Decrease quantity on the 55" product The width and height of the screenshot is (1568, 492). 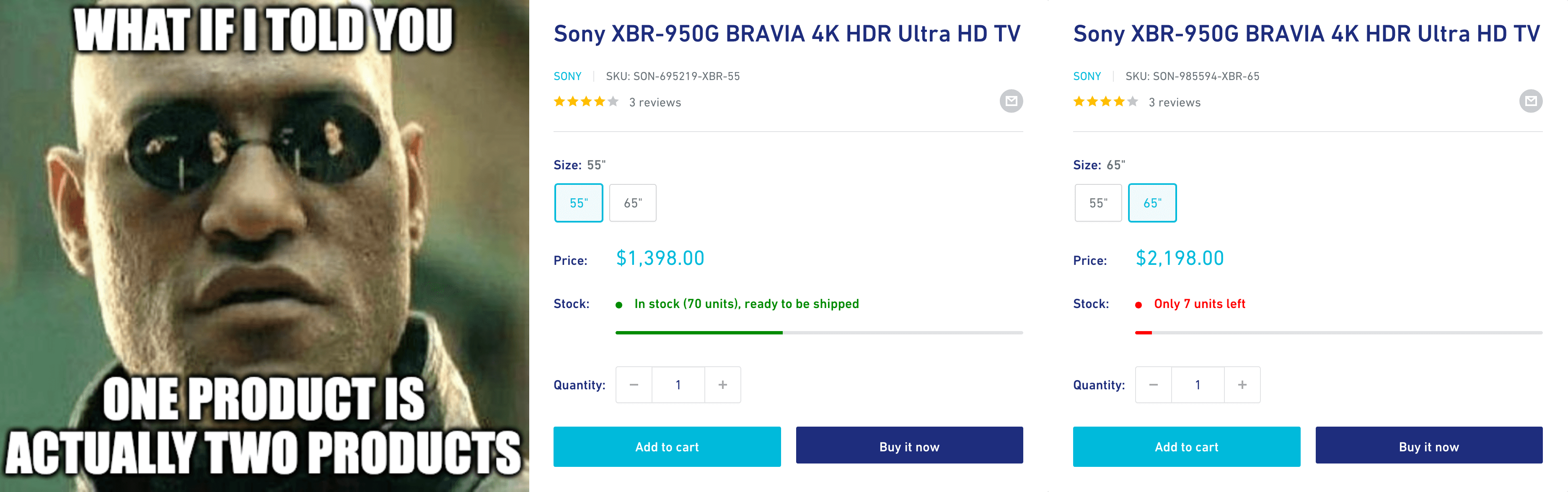pos(634,385)
